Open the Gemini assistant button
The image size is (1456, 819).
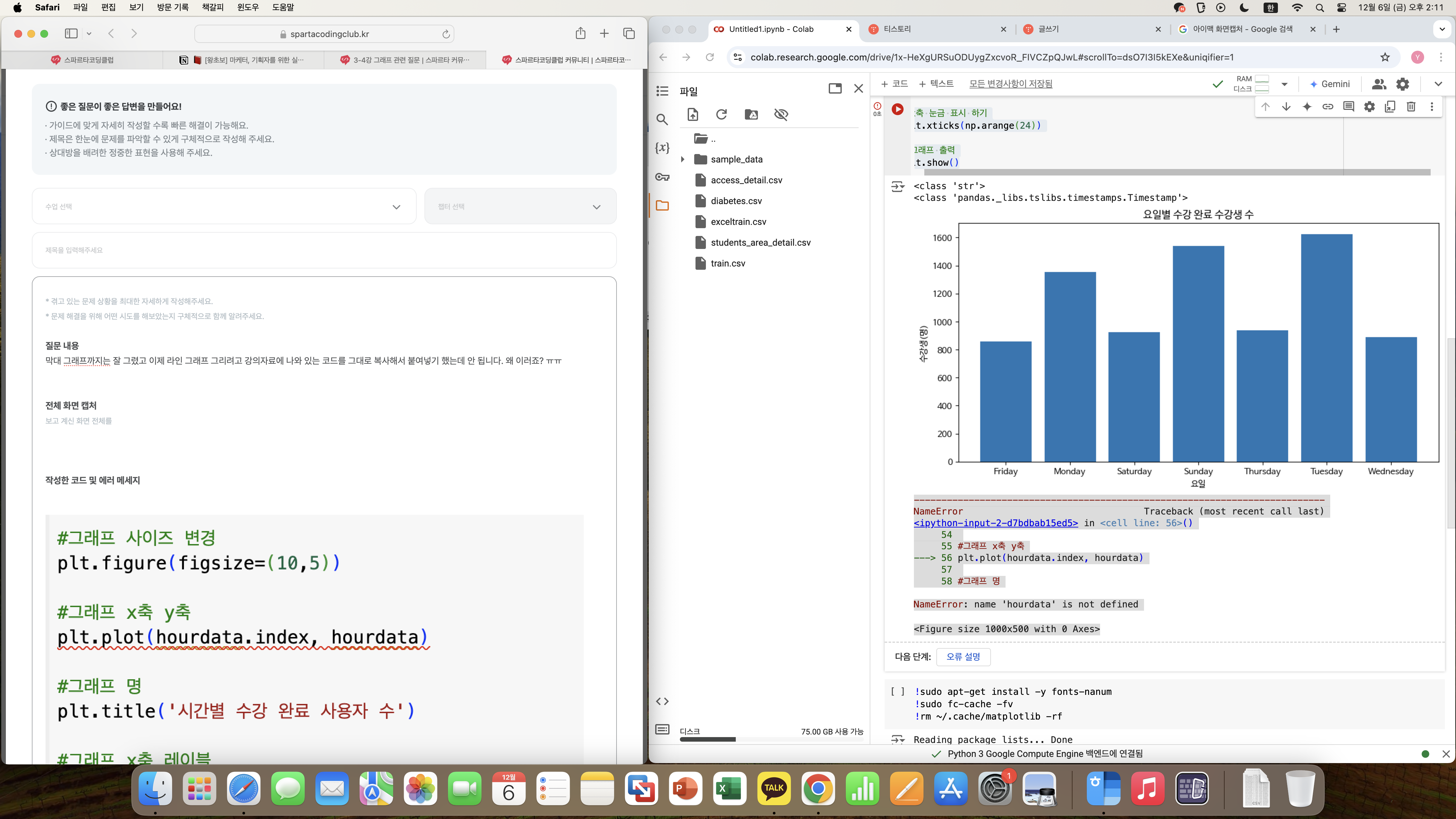click(x=1329, y=84)
